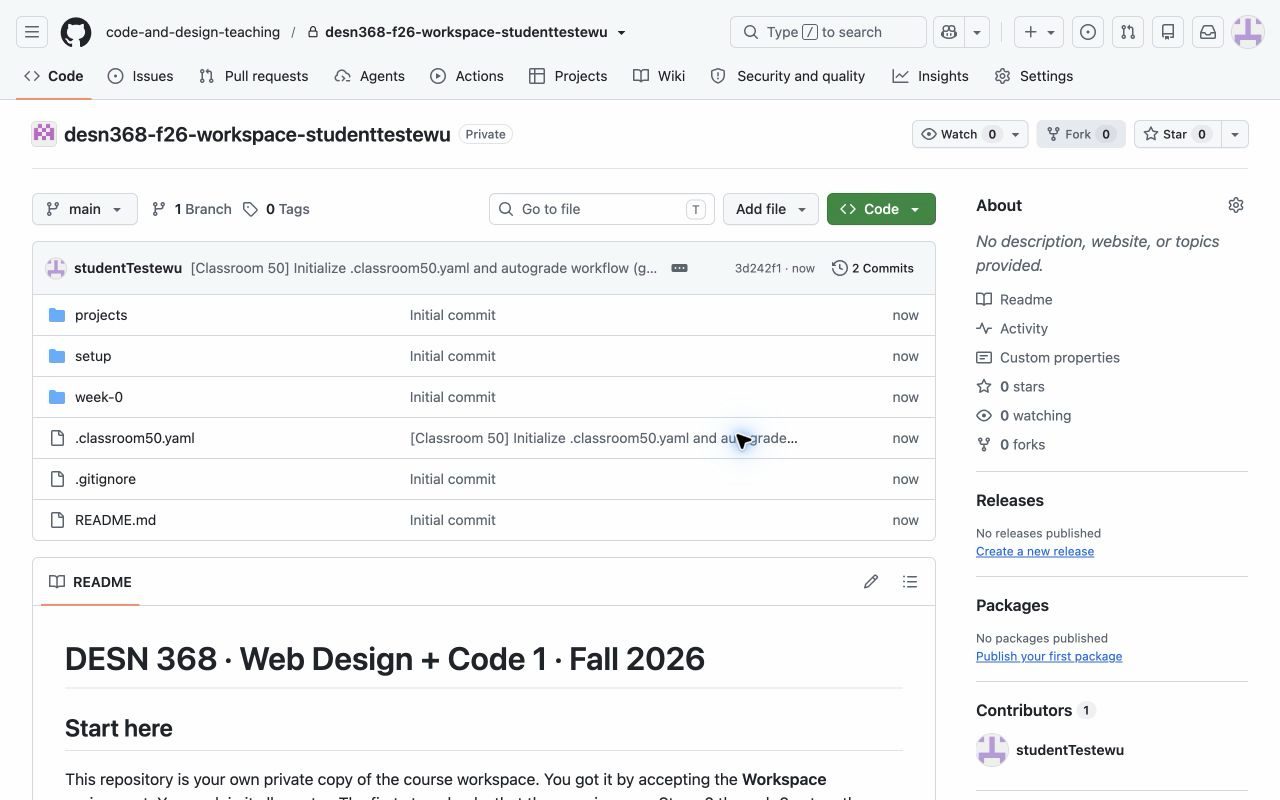Open Readme link in About sidebar
Image resolution: width=1280 pixels, height=800 pixels.
1015,299
